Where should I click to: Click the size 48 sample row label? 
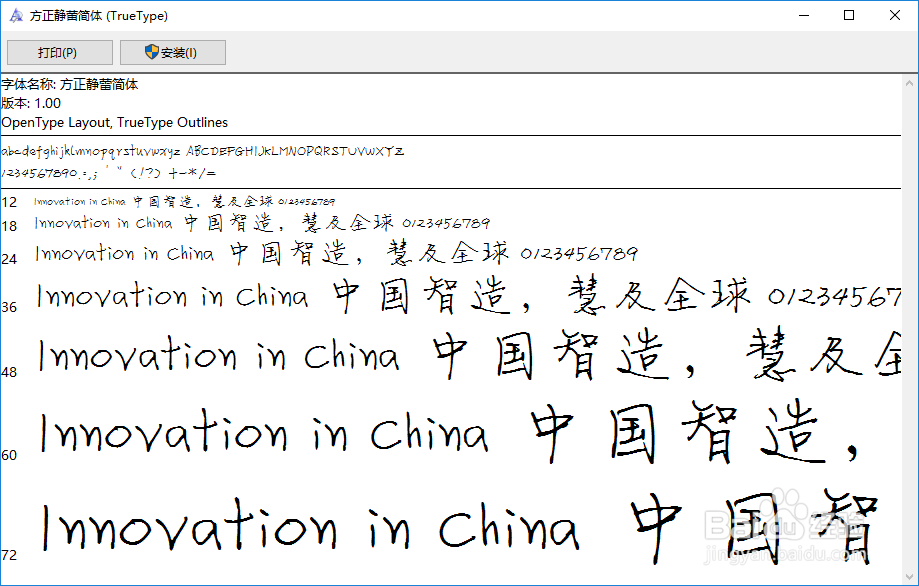pos(9,372)
